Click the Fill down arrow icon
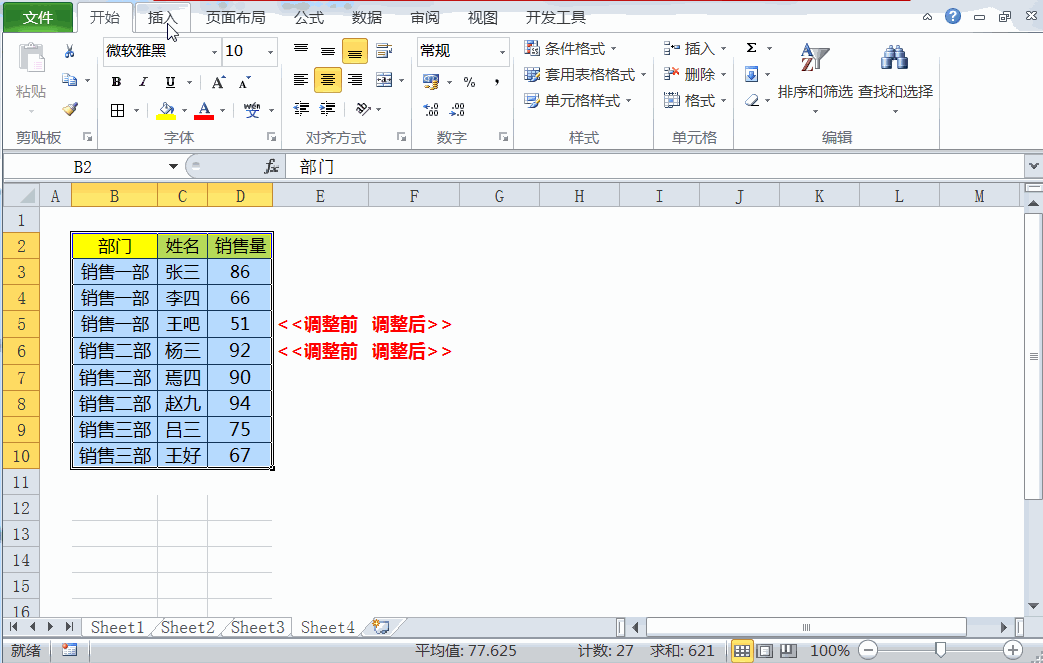The image size is (1043, 663). pyautogui.click(x=752, y=74)
